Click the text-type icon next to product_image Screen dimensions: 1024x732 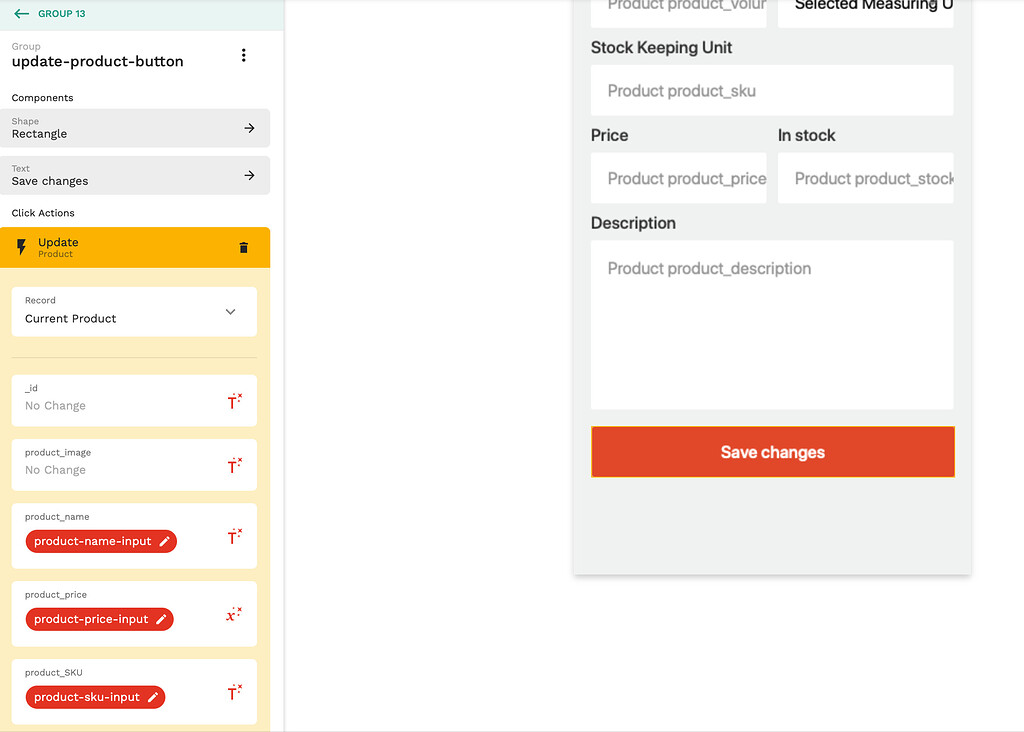(234, 463)
